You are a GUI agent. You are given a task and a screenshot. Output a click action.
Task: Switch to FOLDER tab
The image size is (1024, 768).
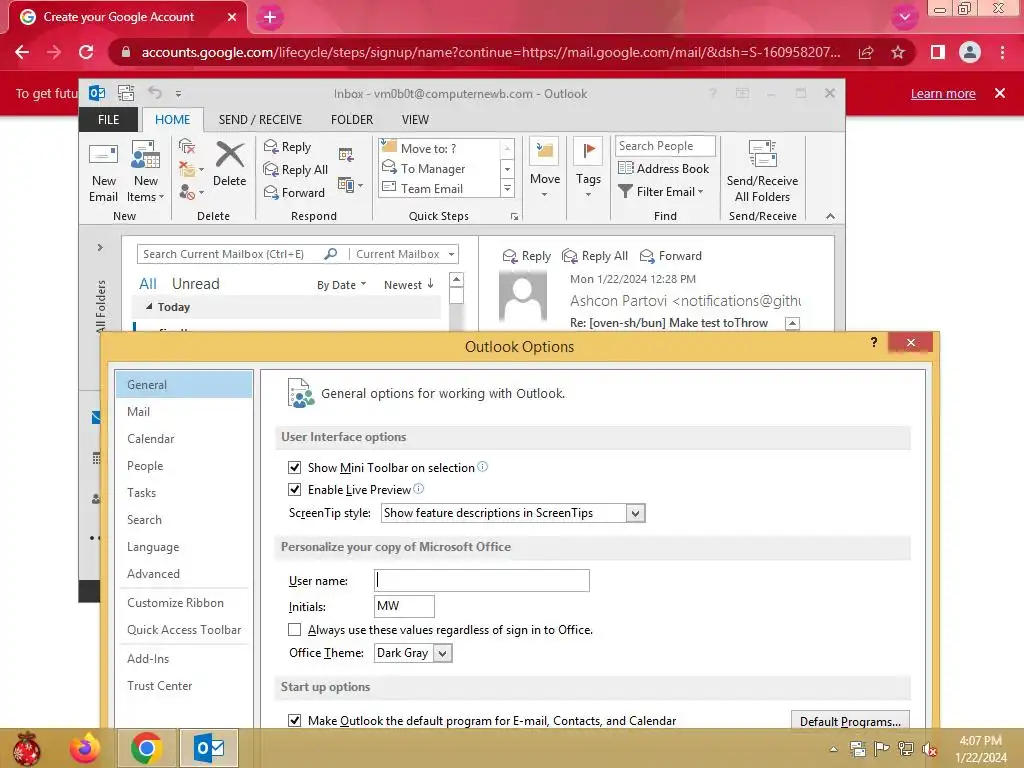click(x=351, y=120)
